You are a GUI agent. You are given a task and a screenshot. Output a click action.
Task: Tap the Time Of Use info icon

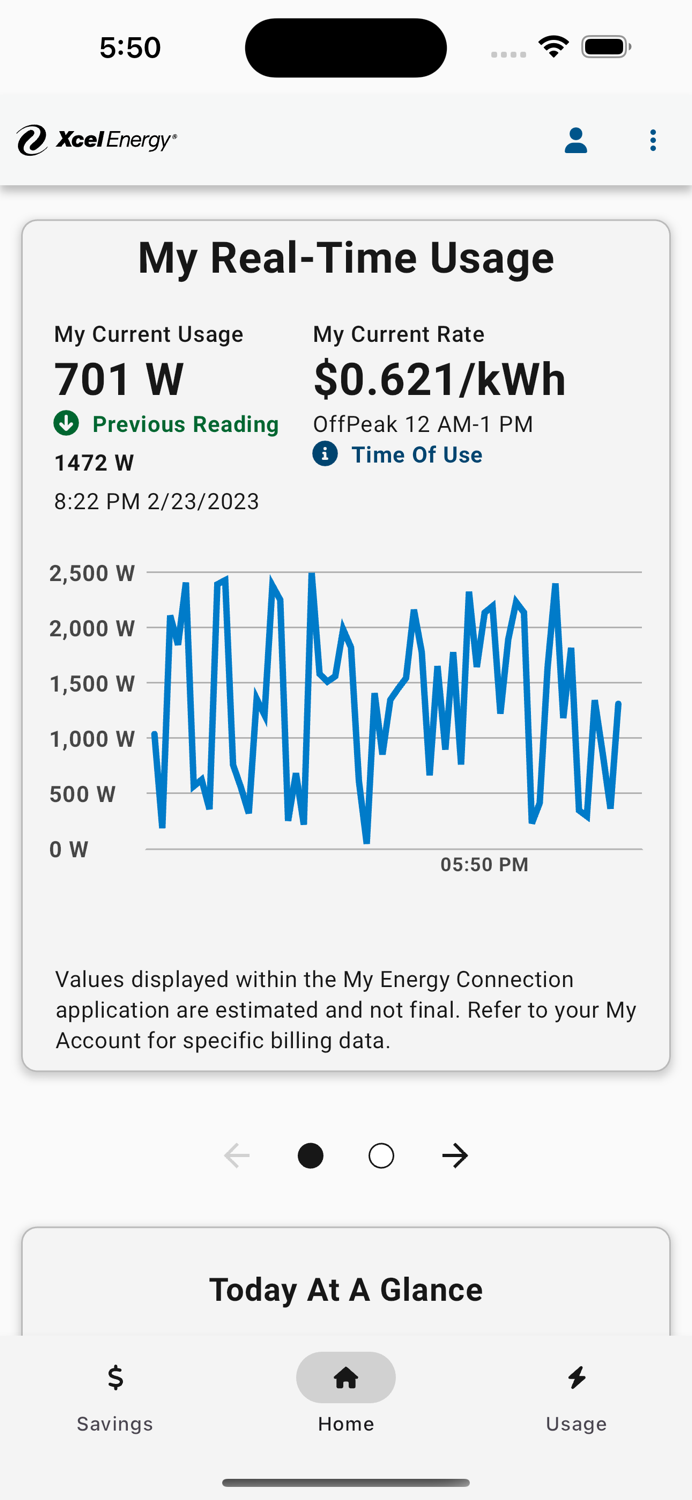(324, 454)
